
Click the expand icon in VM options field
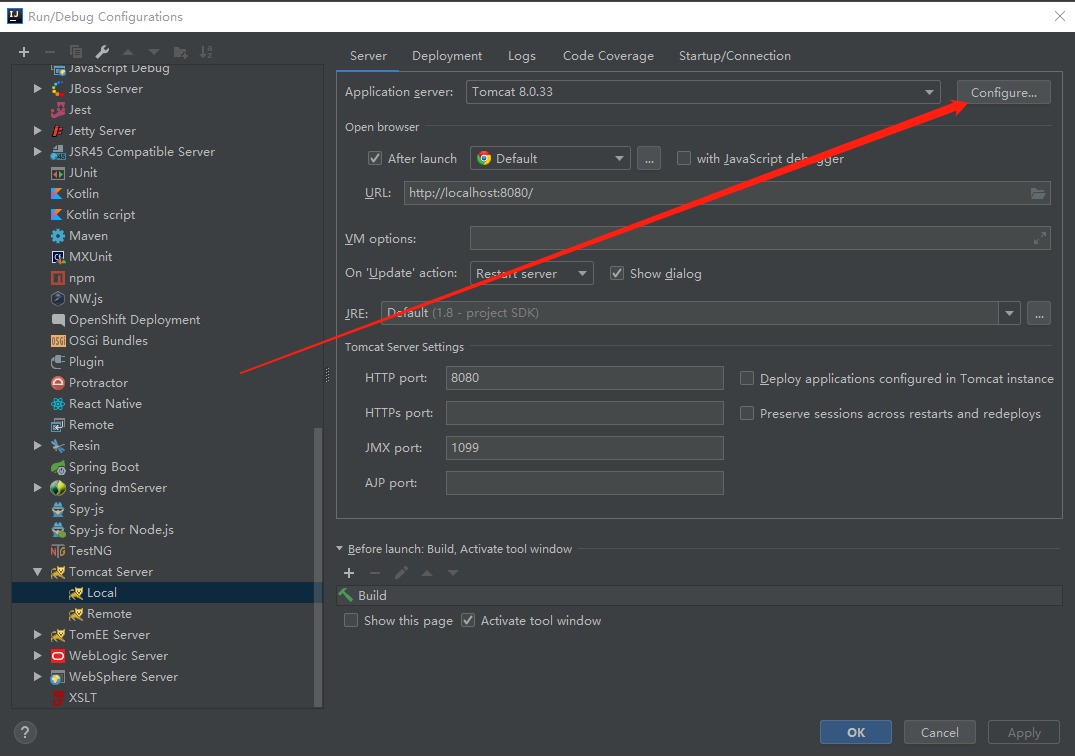tap(1039, 239)
